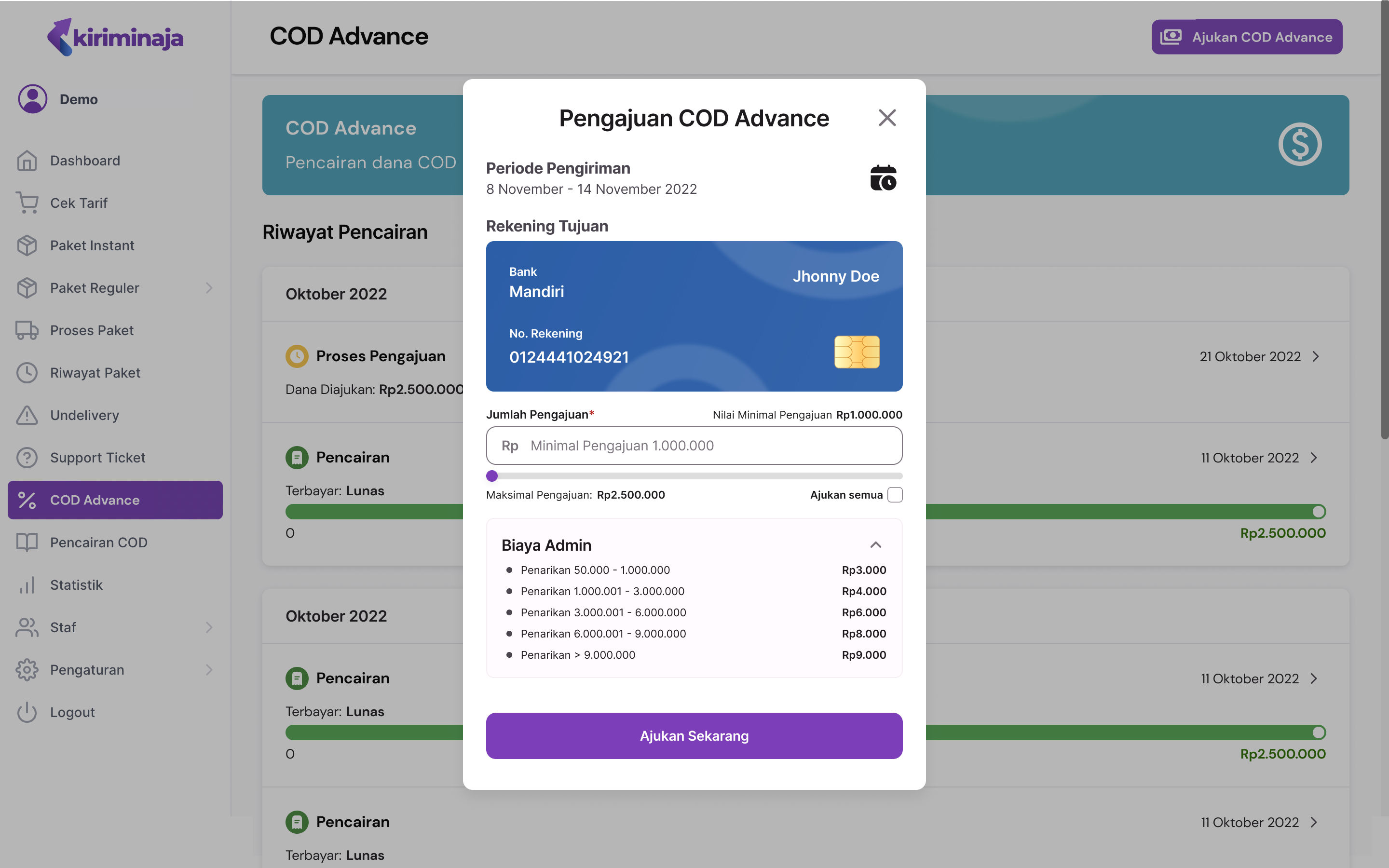Expand the Pengaturan submenu chevron
The width and height of the screenshot is (1389, 868).
click(209, 670)
